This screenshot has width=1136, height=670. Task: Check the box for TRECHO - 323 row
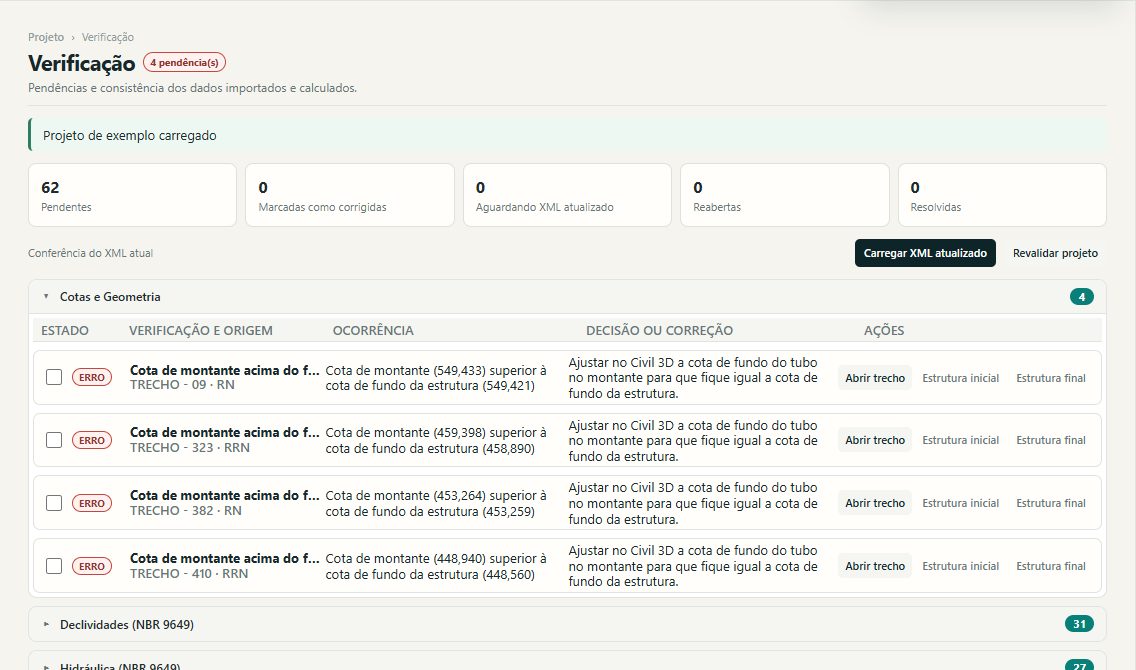pos(54,440)
